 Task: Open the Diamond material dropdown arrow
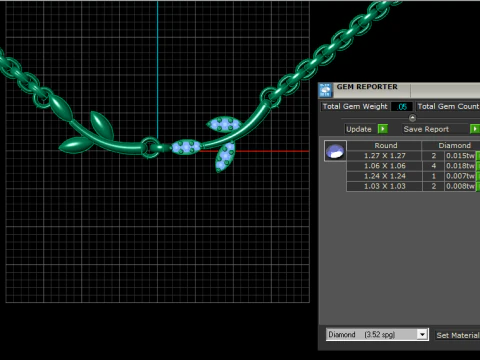point(422,334)
